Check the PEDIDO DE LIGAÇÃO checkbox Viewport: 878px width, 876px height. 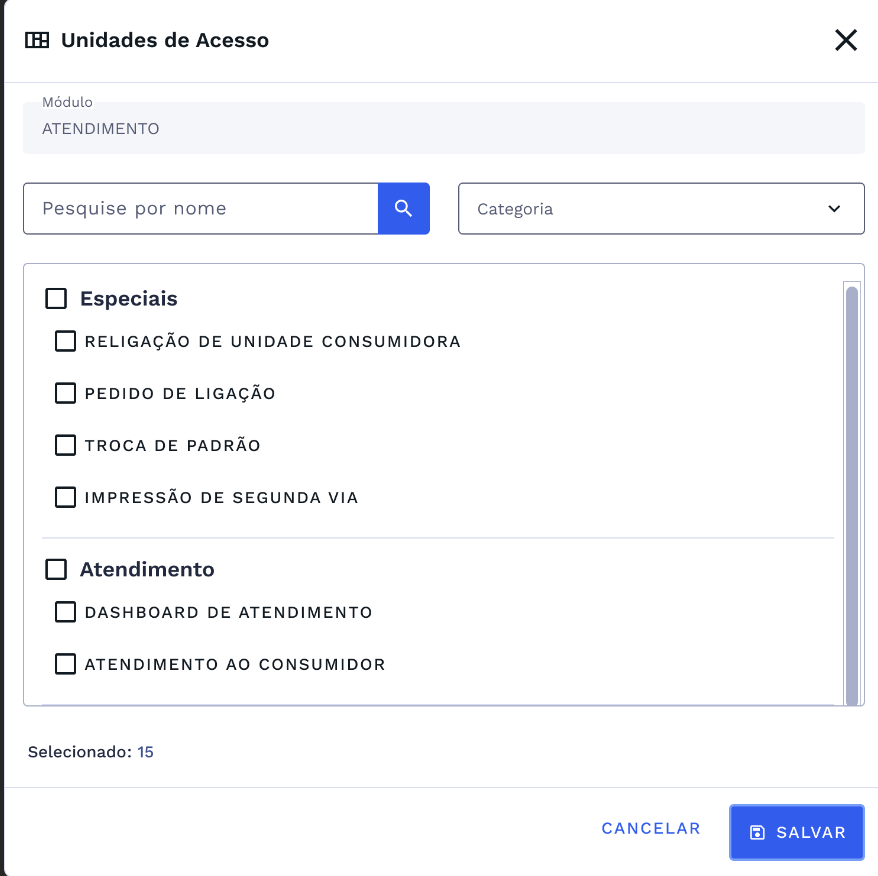(65, 393)
